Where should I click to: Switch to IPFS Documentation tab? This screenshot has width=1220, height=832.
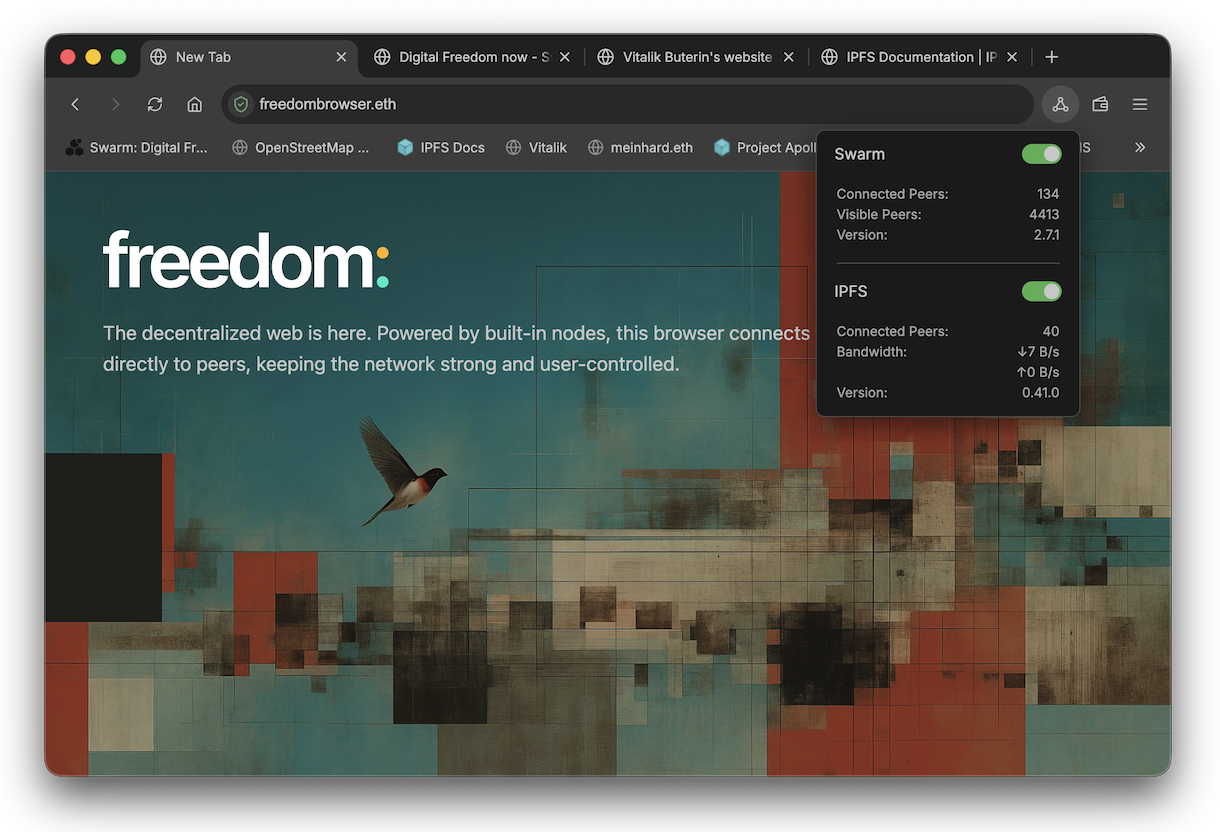[920, 57]
